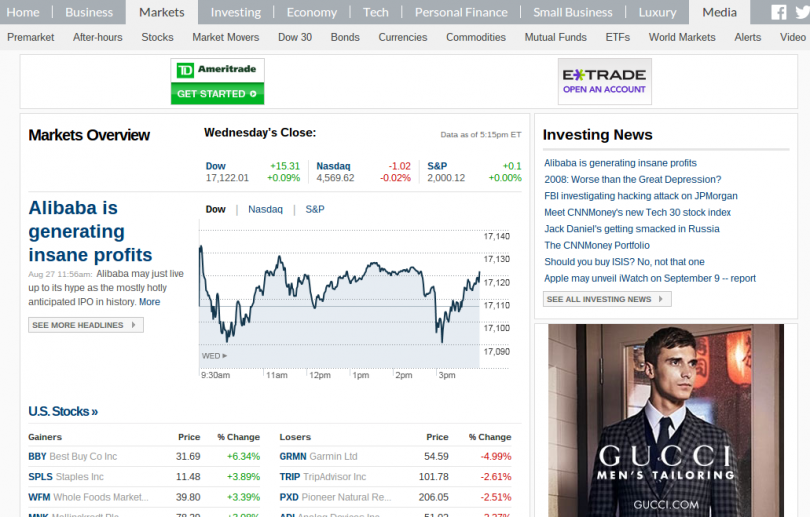Click the See All Investing News button
Viewport: 810px width, 517px height.
click(x=607, y=299)
